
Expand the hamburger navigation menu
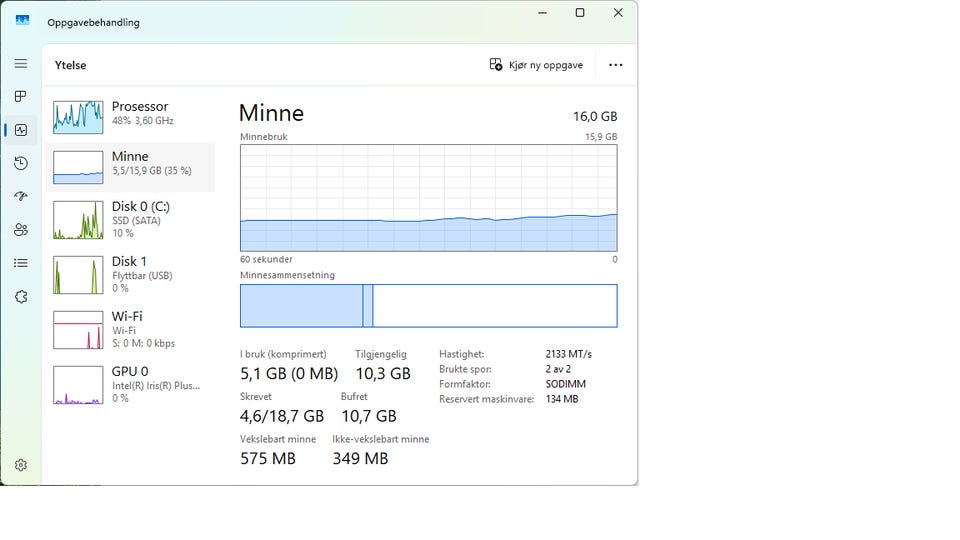(21, 63)
